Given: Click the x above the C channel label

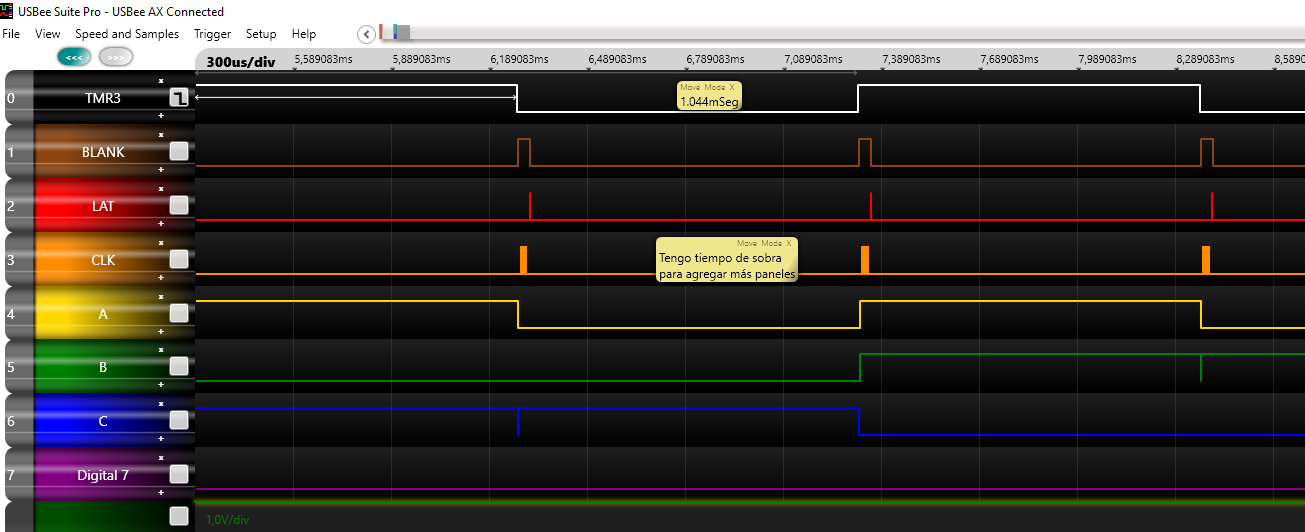Looking at the screenshot, I should (x=161, y=404).
